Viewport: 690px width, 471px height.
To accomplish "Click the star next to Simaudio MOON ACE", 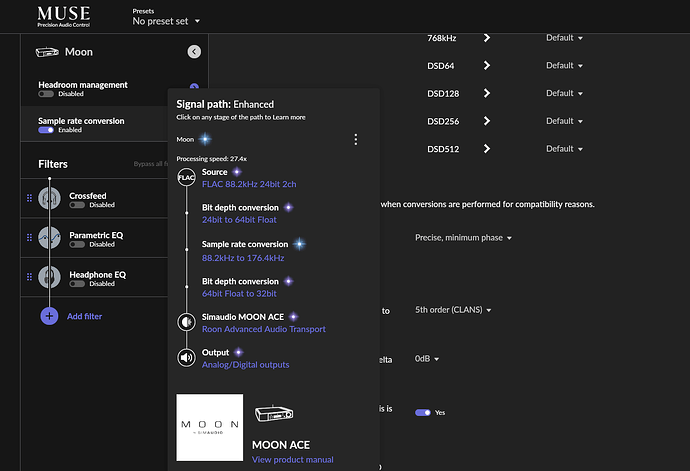I will point(294,316).
